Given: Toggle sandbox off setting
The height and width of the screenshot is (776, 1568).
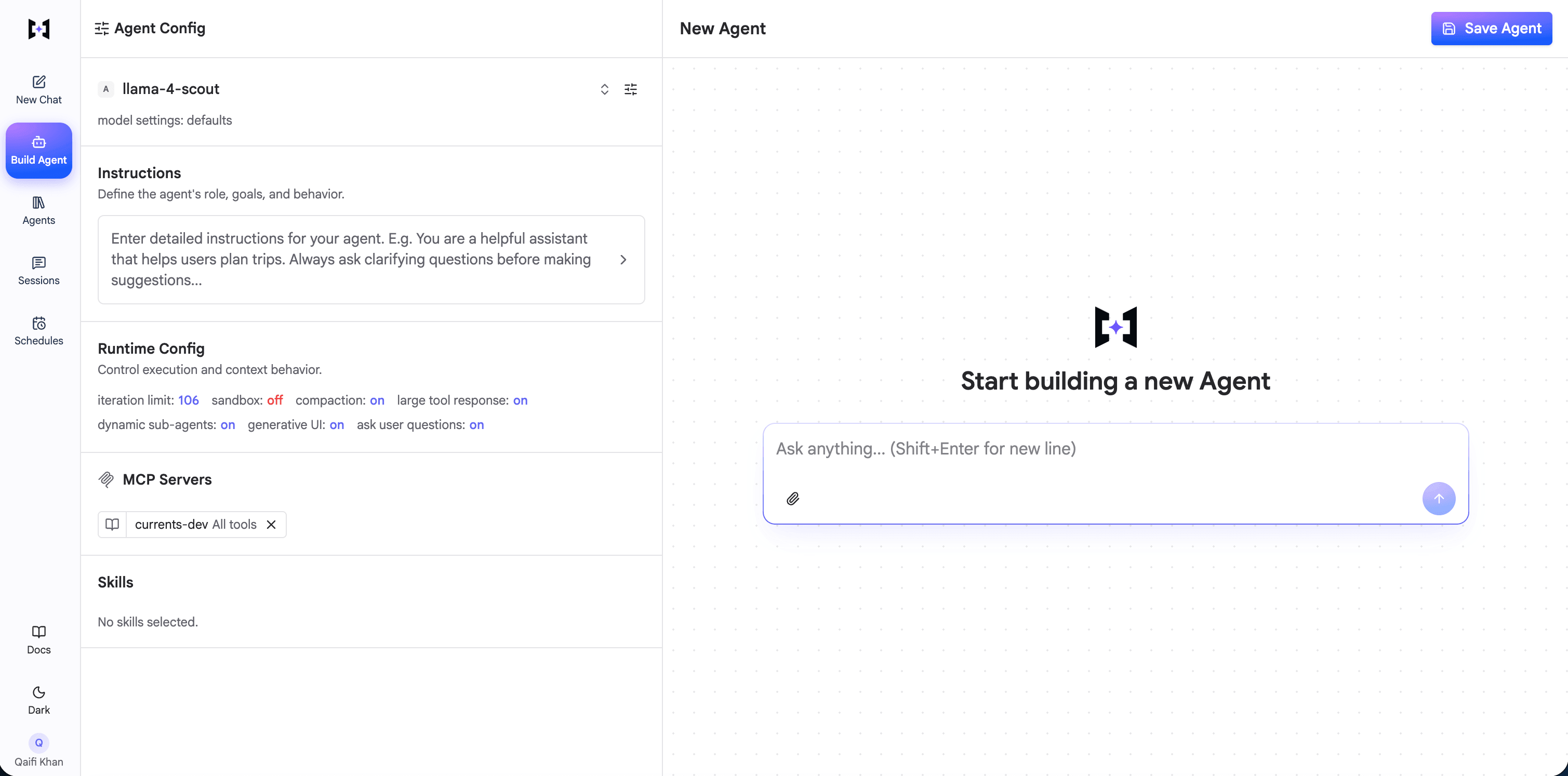Looking at the screenshot, I should [275, 400].
